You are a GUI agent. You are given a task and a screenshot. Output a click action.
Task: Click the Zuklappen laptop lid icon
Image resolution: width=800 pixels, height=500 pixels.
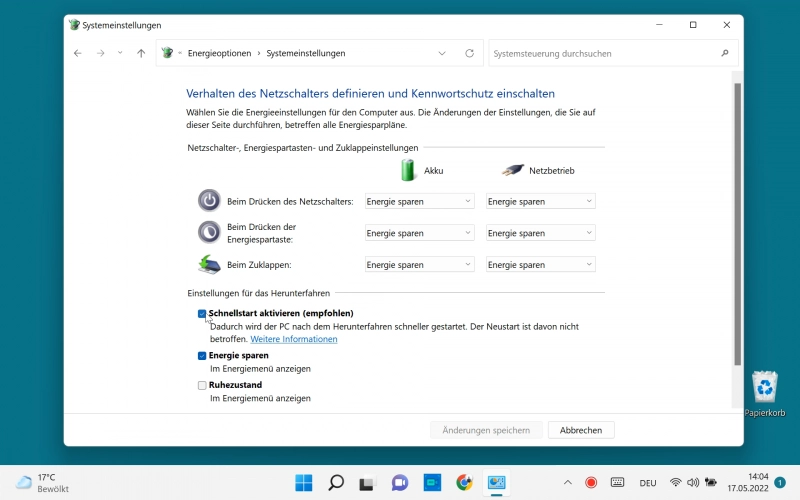[x=209, y=264]
